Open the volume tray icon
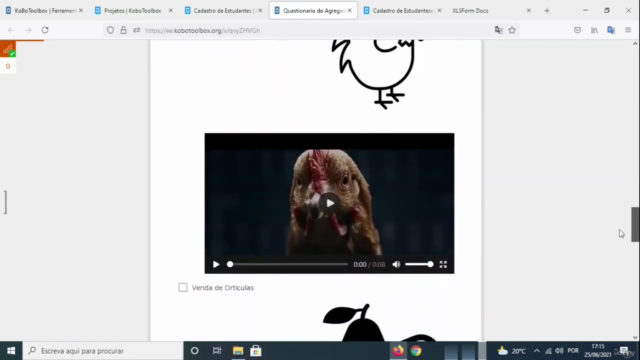Viewport: 640px width, 360px height. (559, 351)
